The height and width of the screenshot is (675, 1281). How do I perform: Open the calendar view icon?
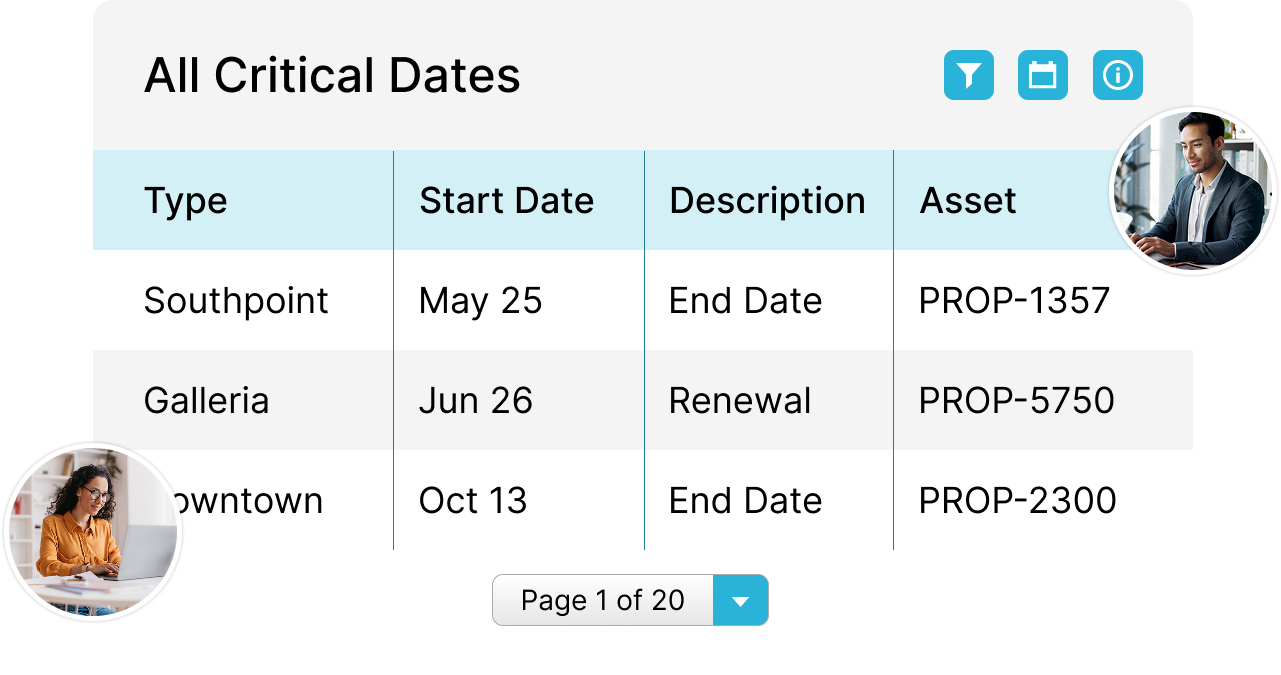pyautogui.click(x=1043, y=76)
